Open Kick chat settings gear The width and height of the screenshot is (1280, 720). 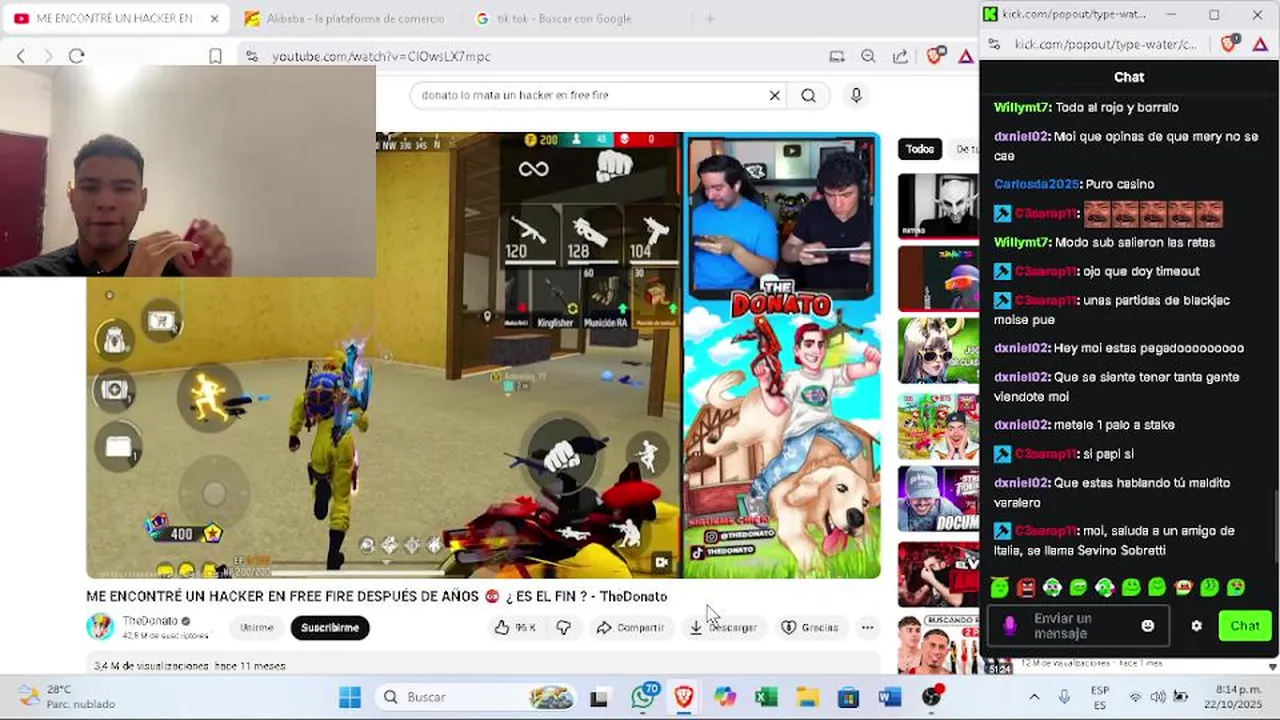[x=1196, y=626]
